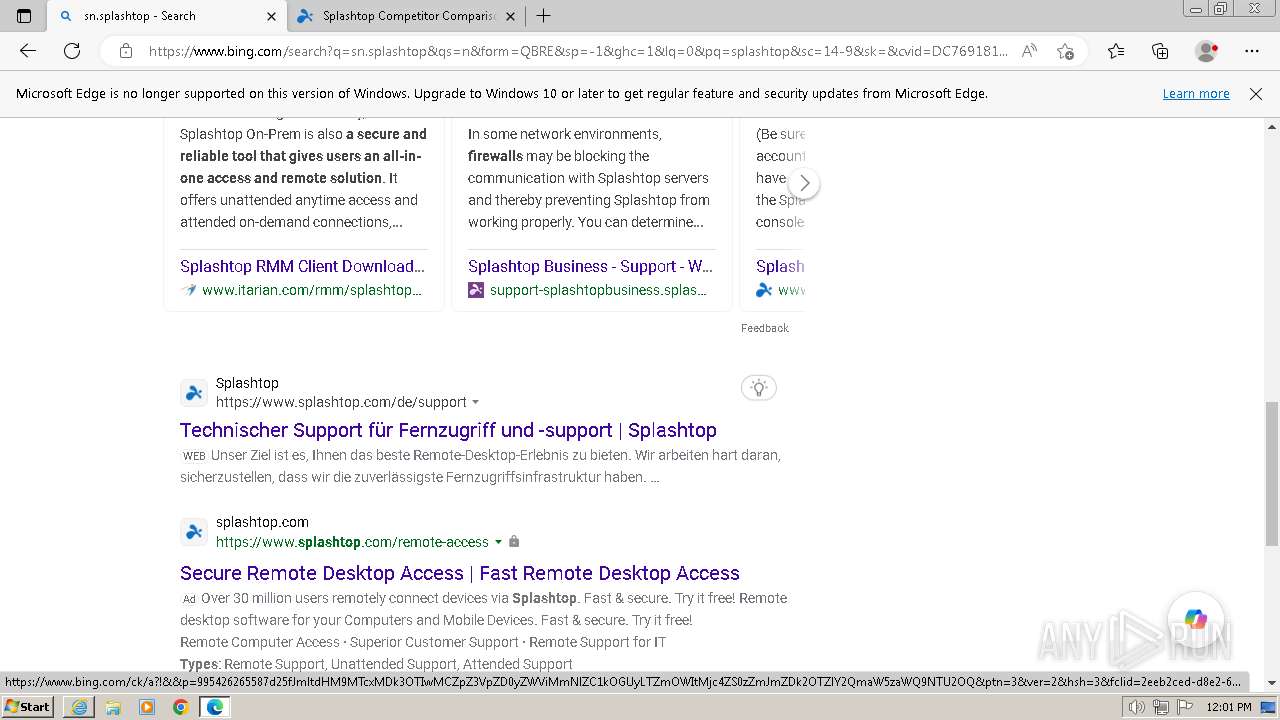This screenshot has width=1280, height=720.
Task: Switch to Splashtop Competitor Comparison tab
Action: click(406, 16)
